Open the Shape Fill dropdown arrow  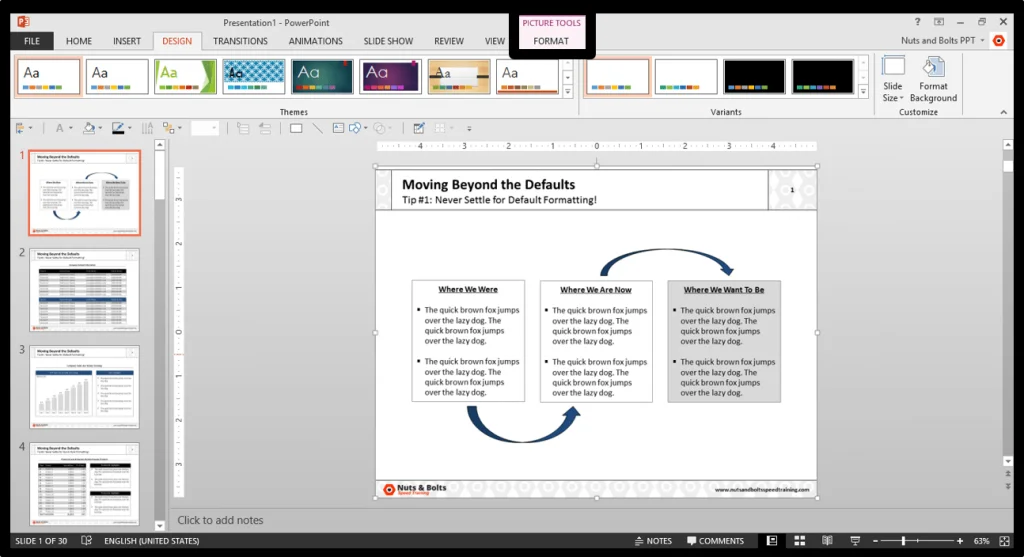[100, 128]
